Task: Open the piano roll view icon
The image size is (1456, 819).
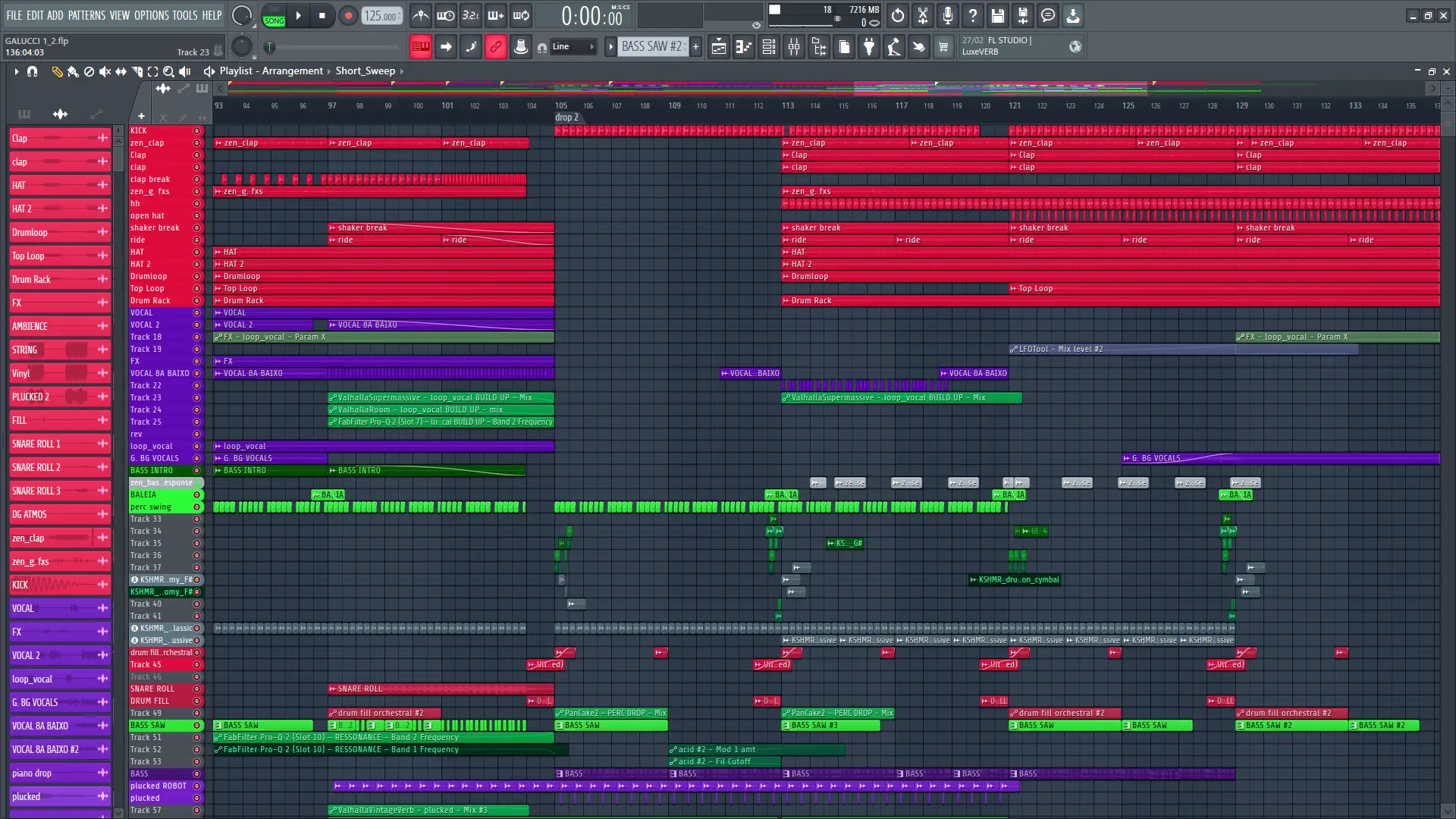Action: tap(744, 47)
